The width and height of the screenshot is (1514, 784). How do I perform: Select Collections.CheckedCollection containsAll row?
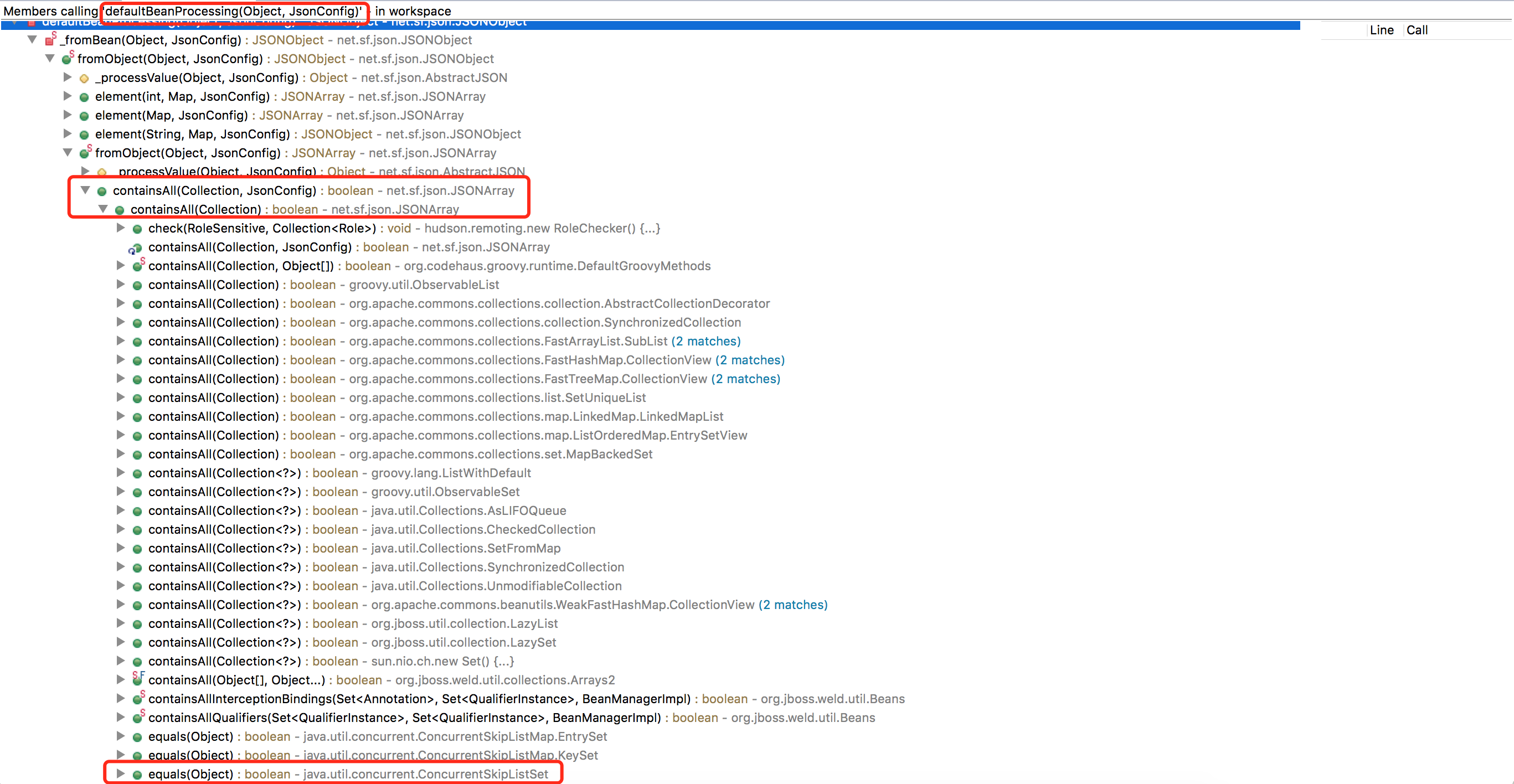(372, 529)
